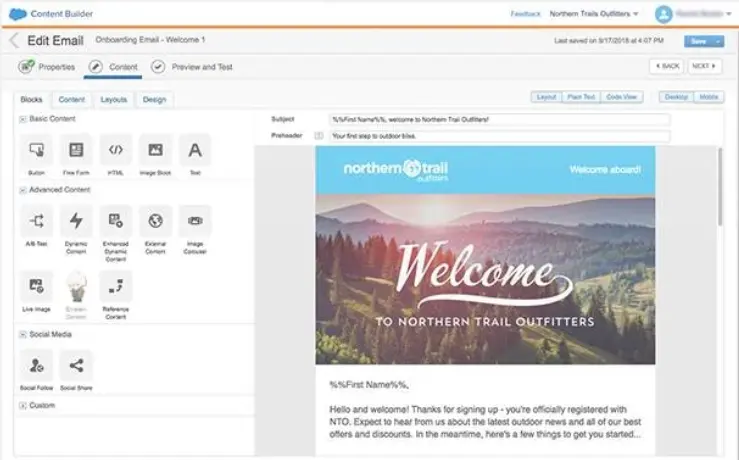Select the Dynamic Content block
This screenshot has height=460, width=739.
(76, 221)
